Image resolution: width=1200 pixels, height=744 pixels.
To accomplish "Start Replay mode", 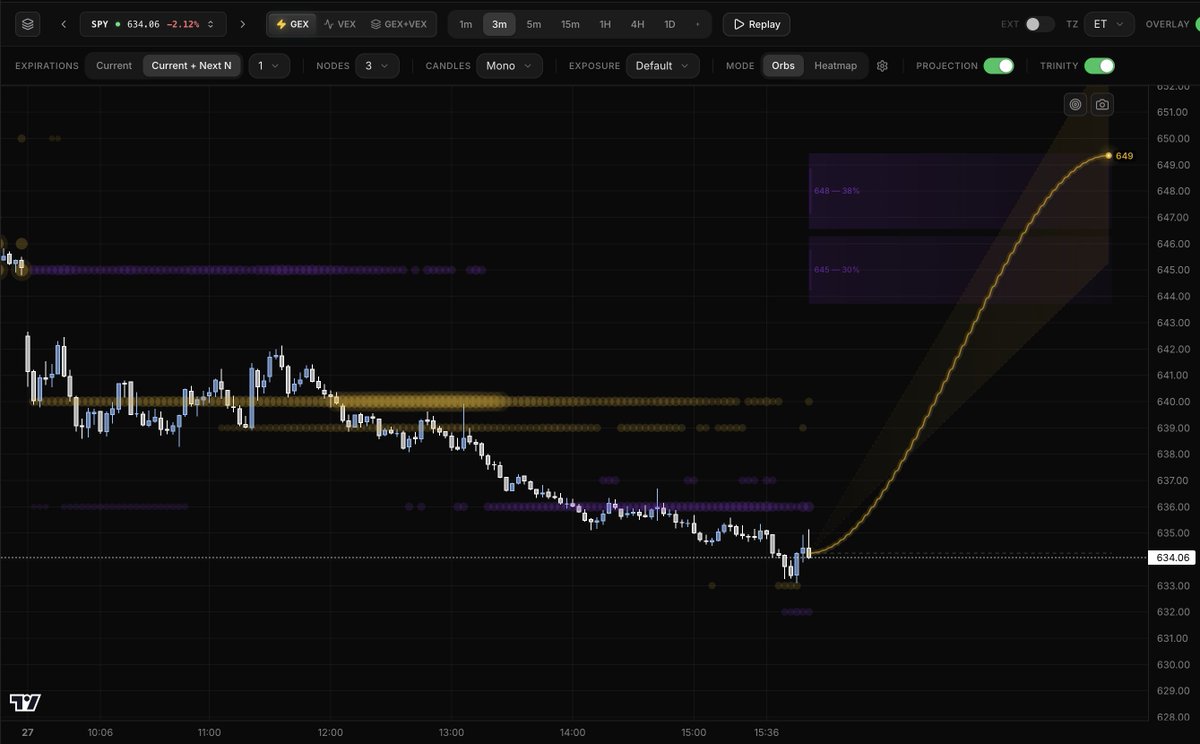I will 756,24.
